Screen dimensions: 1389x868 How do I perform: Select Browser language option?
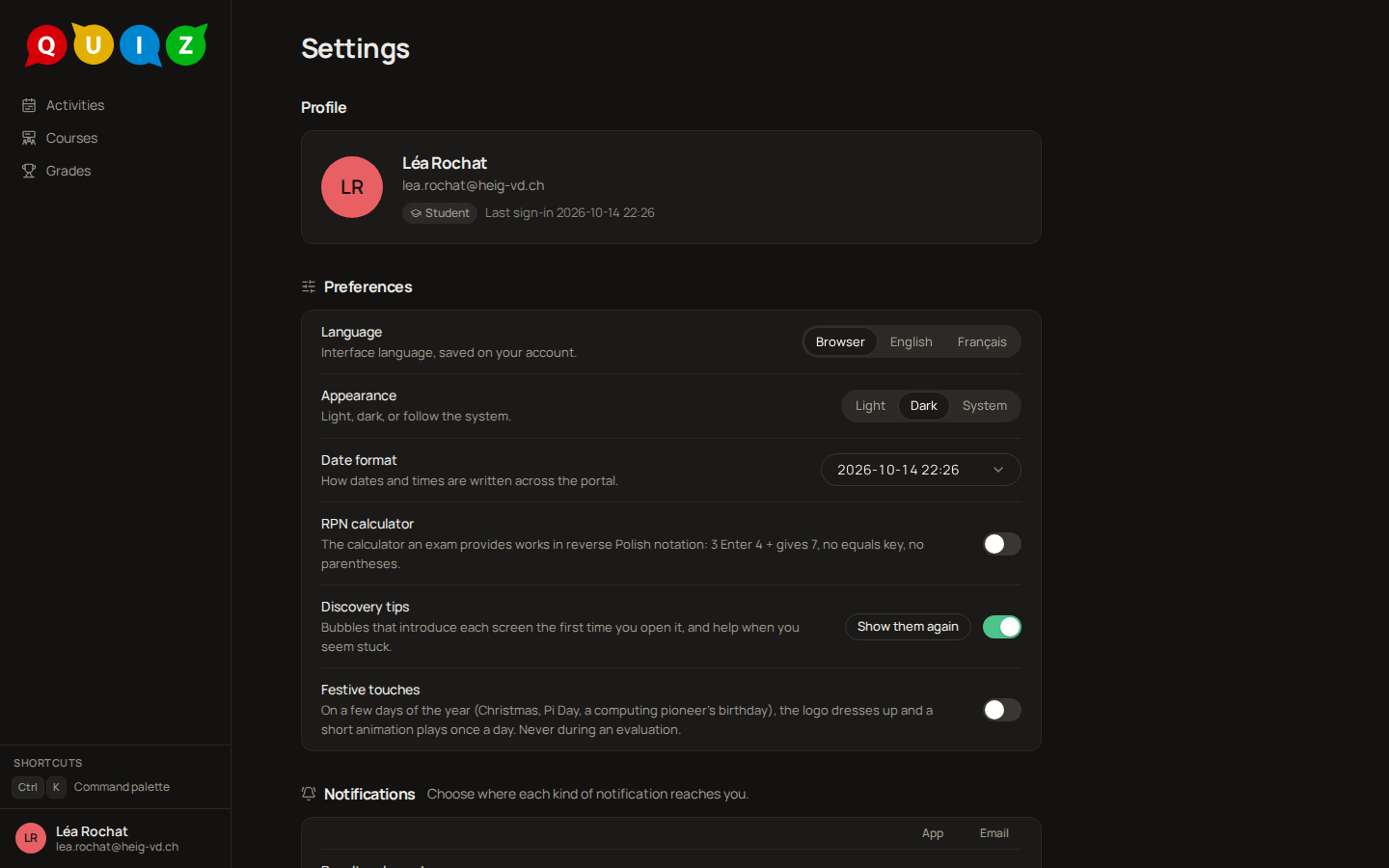(840, 341)
